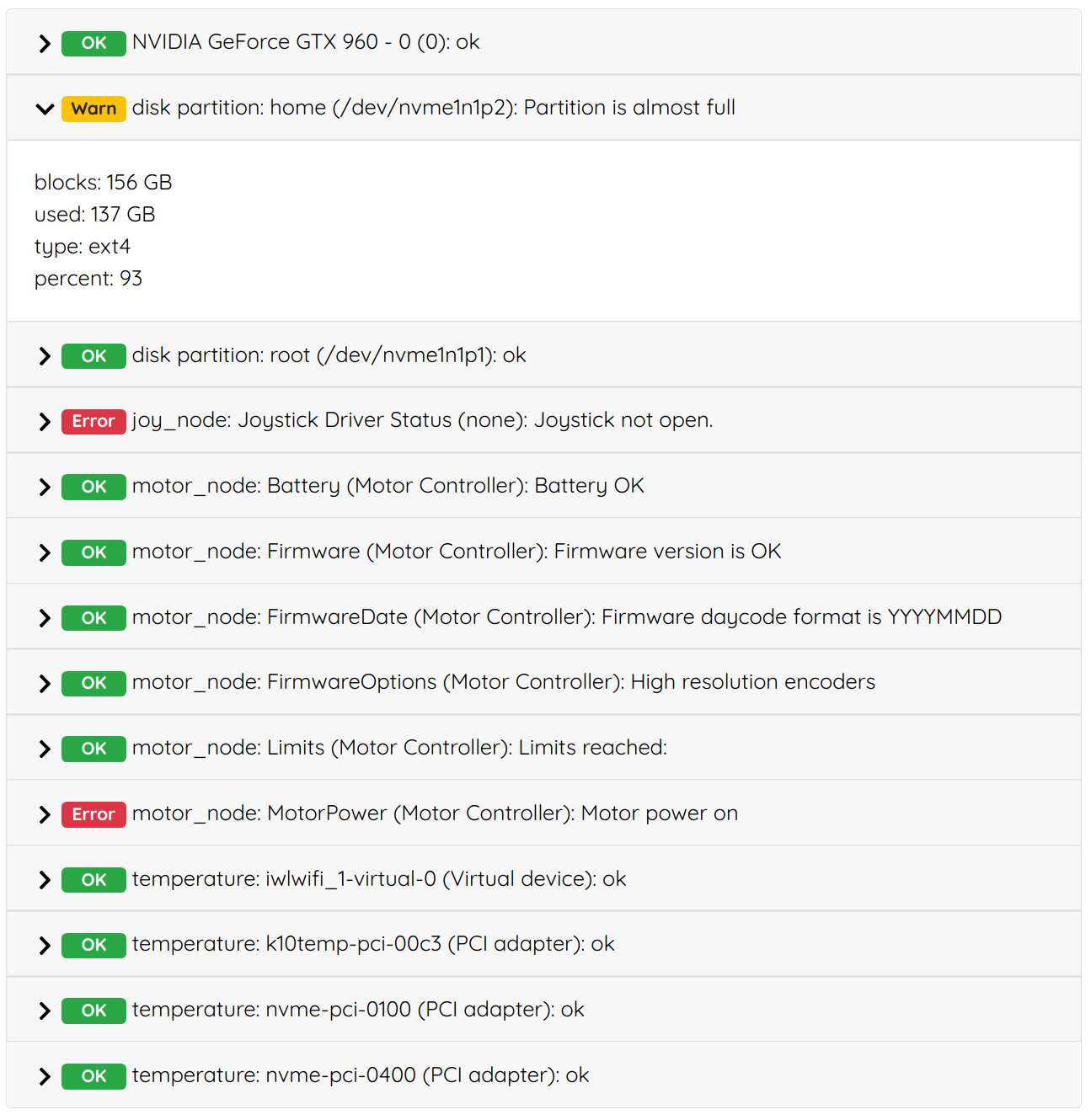Screen dimensions: 1091x1120
Task: Click the Warn badge on the home partition row
Action: click(x=94, y=108)
